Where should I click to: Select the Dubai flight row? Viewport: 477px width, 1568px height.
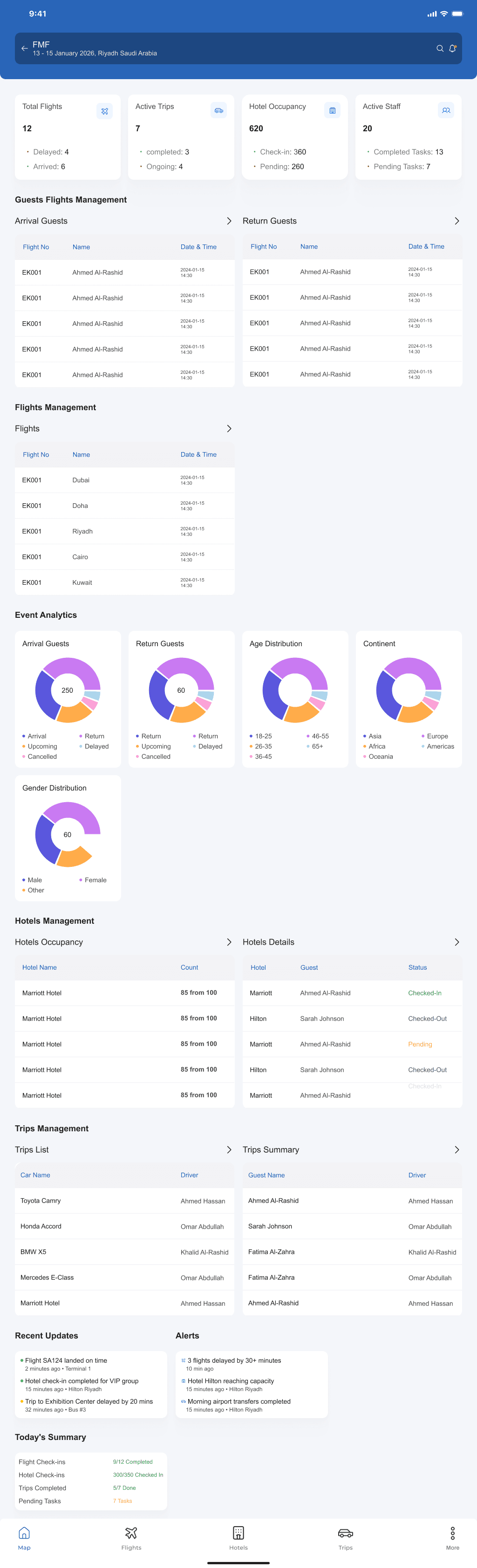coord(124,480)
